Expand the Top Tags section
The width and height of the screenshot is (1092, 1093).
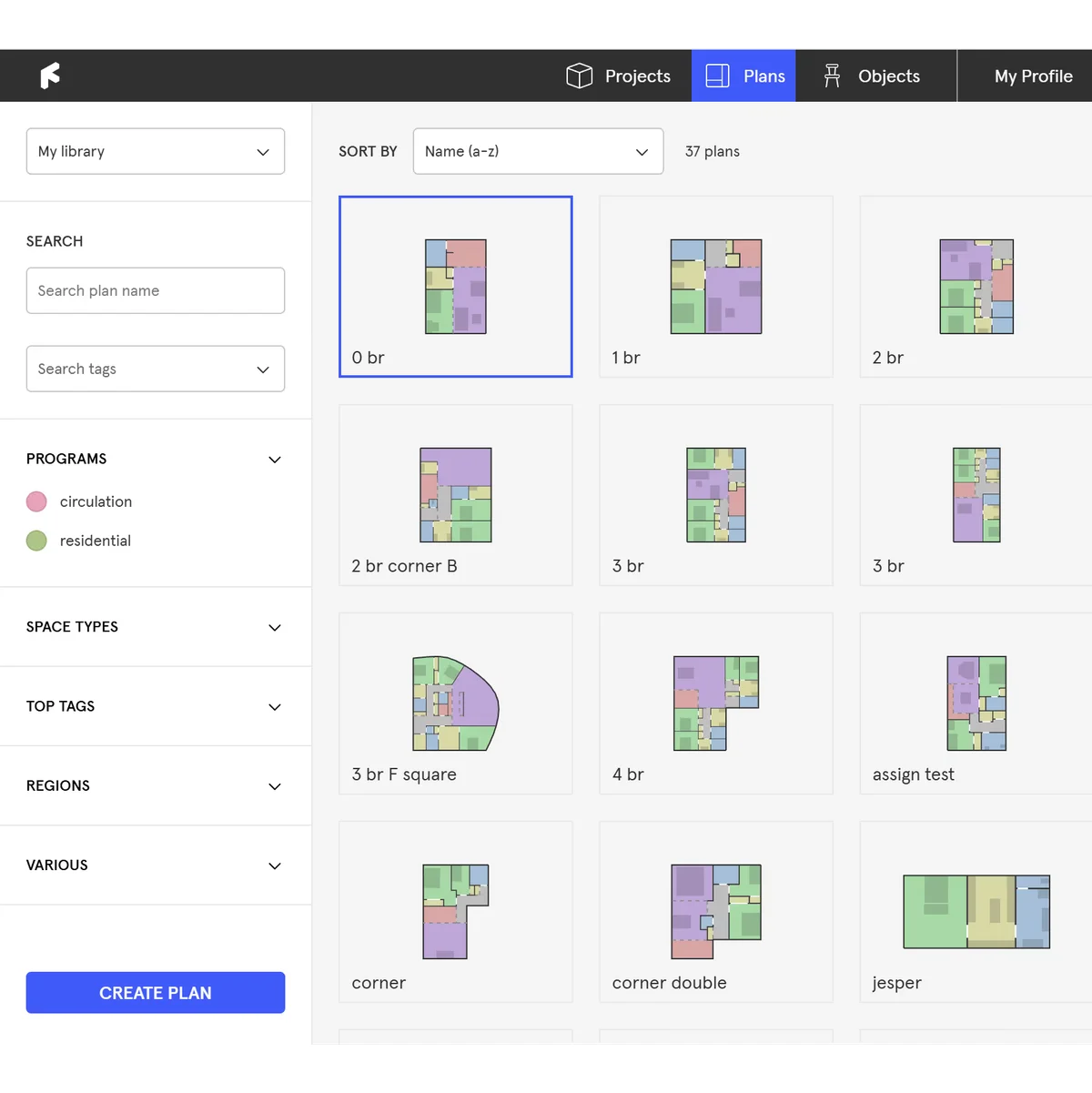pyautogui.click(x=155, y=706)
